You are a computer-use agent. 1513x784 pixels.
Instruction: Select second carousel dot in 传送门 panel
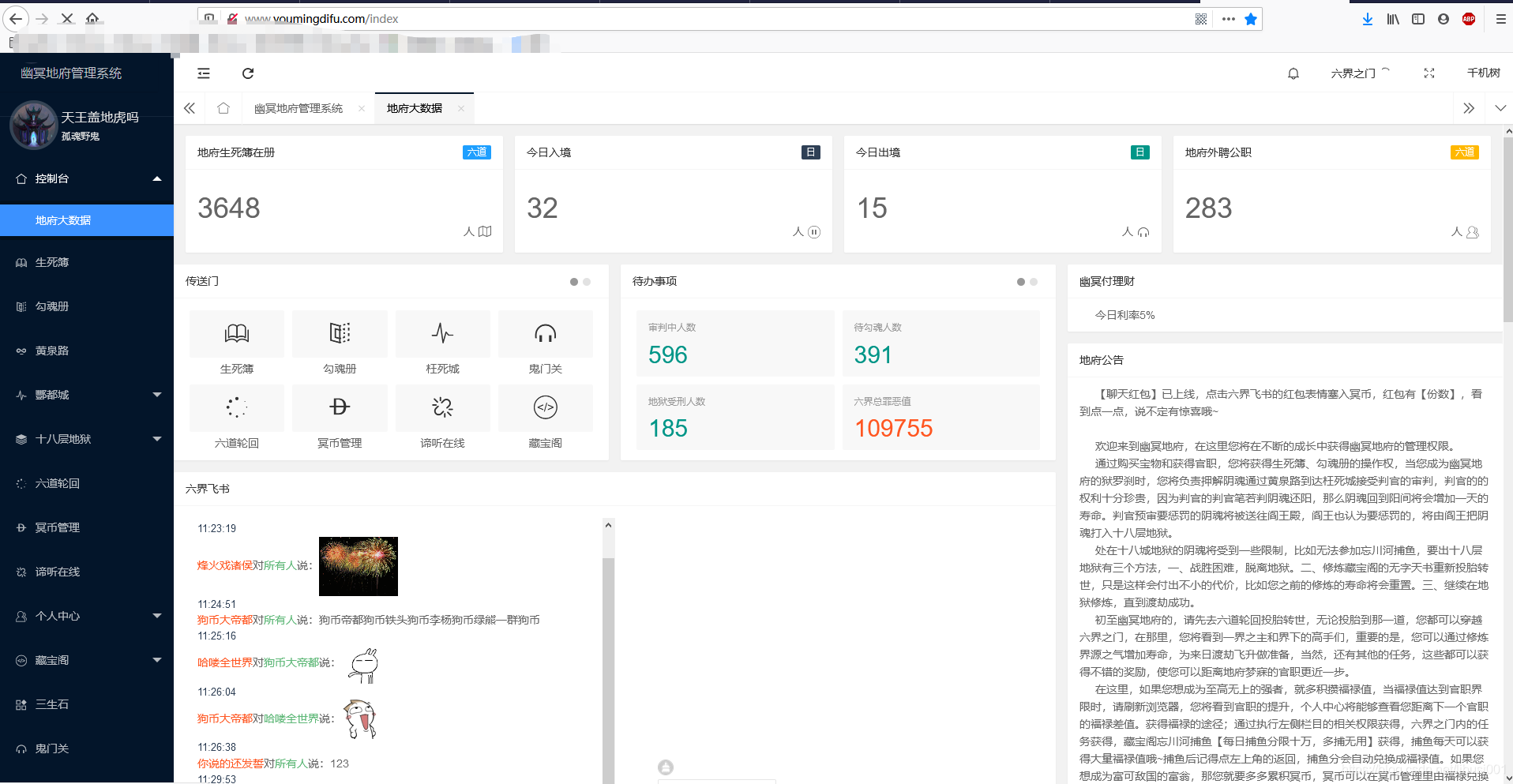pyautogui.click(x=587, y=282)
